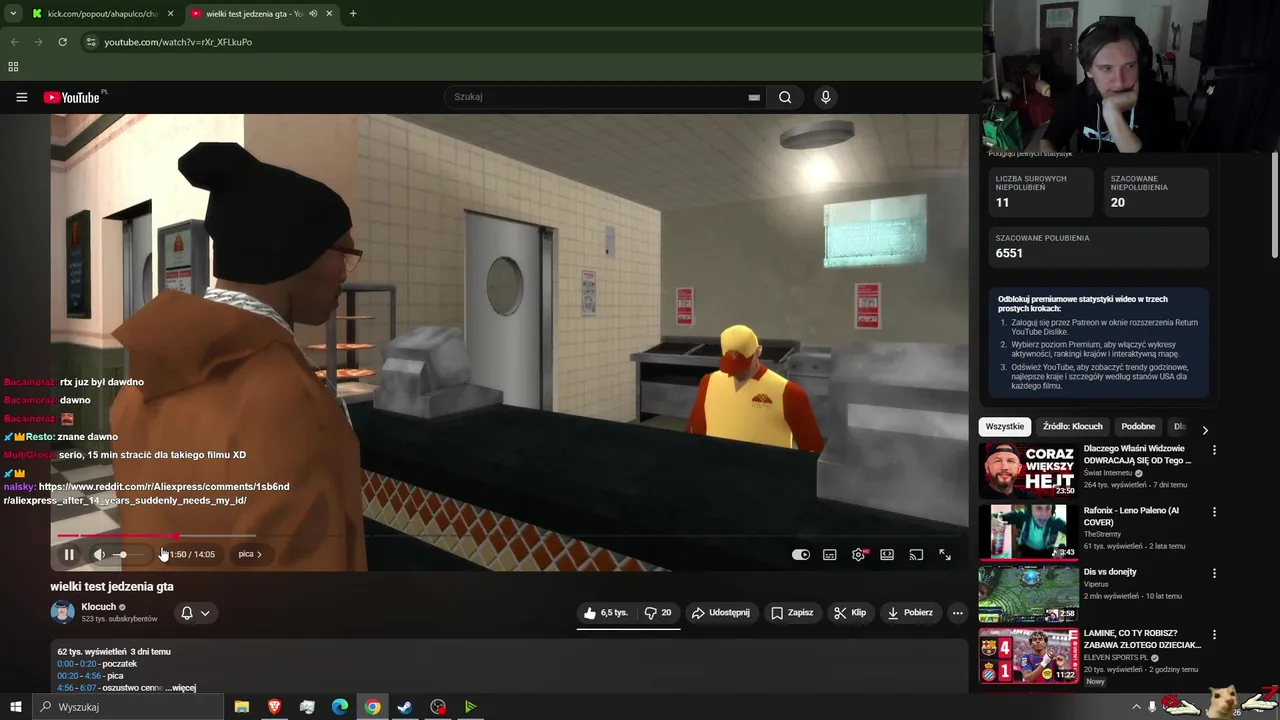
Task: Open the browser tab search dropdown
Action: [x=13, y=14]
